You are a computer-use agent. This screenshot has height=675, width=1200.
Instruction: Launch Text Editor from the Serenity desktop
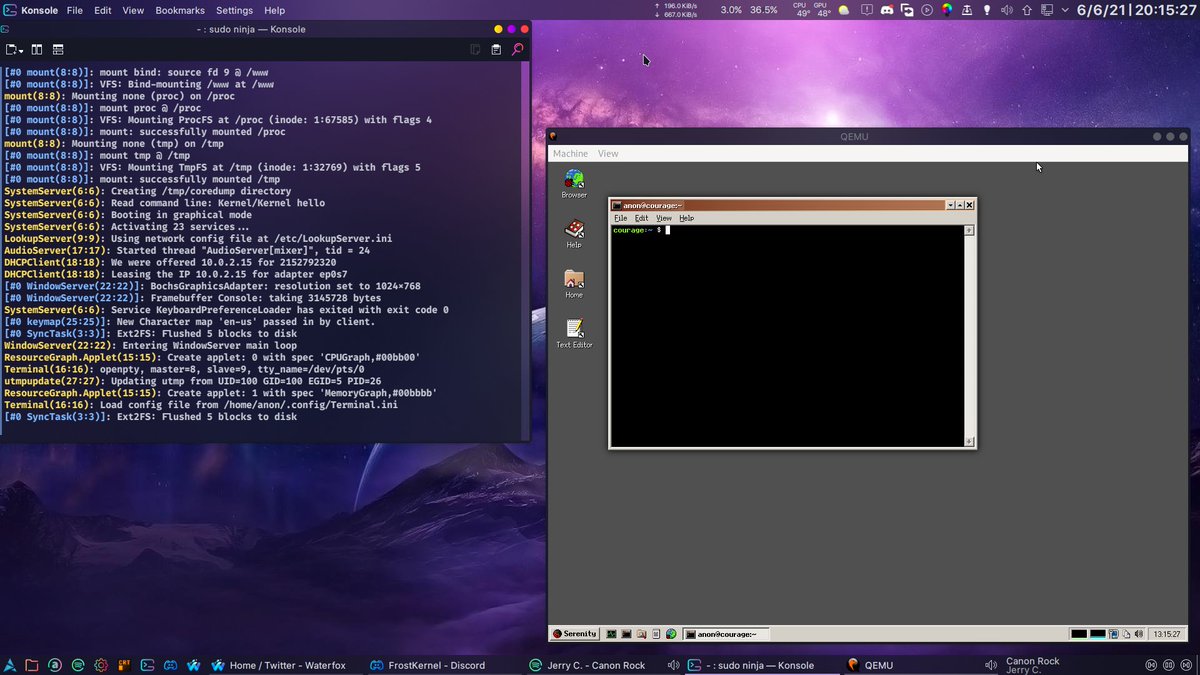574,333
